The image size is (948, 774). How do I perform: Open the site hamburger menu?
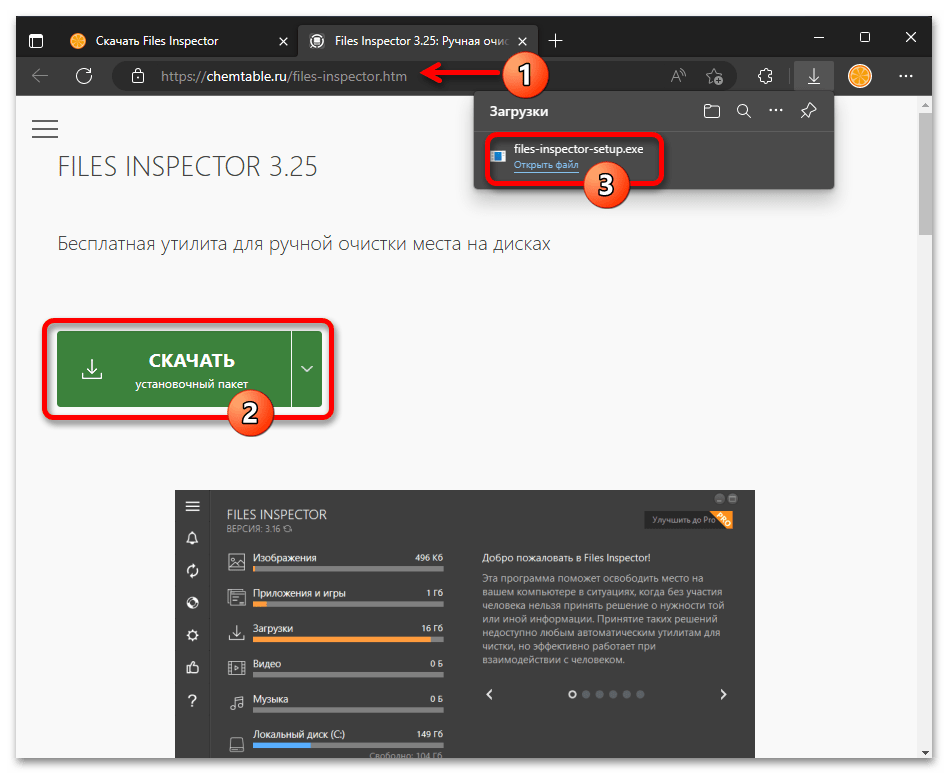[x=45, y=129]
